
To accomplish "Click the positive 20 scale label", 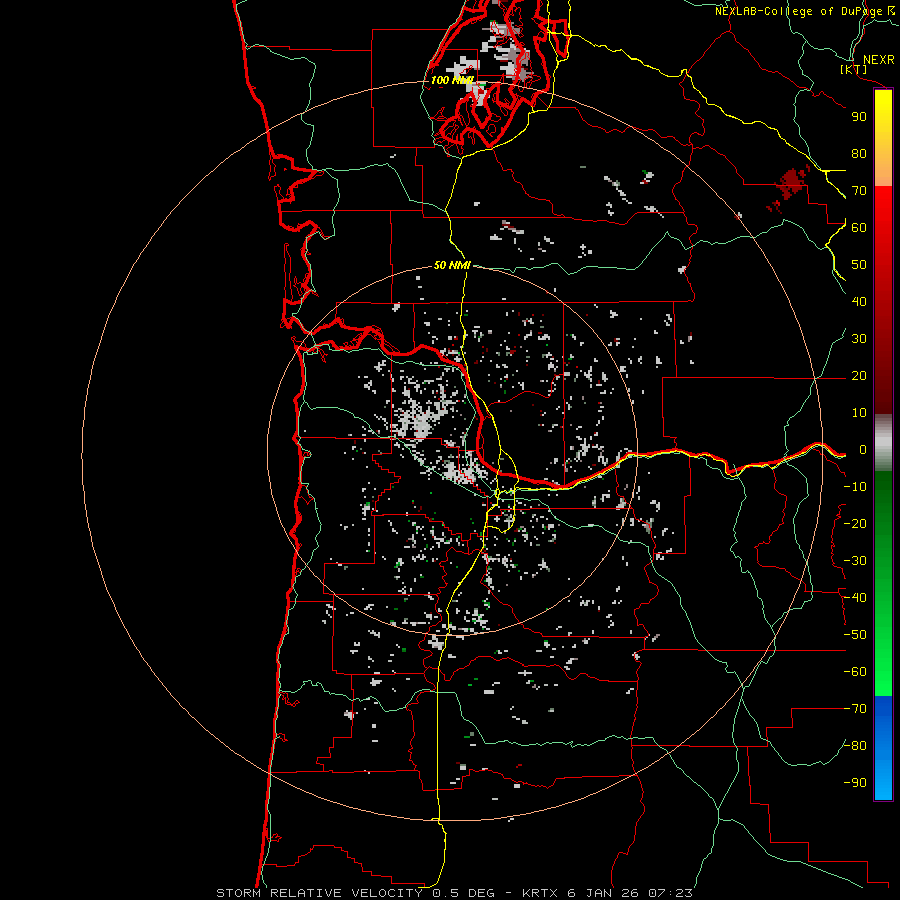I will pos(859,376).
